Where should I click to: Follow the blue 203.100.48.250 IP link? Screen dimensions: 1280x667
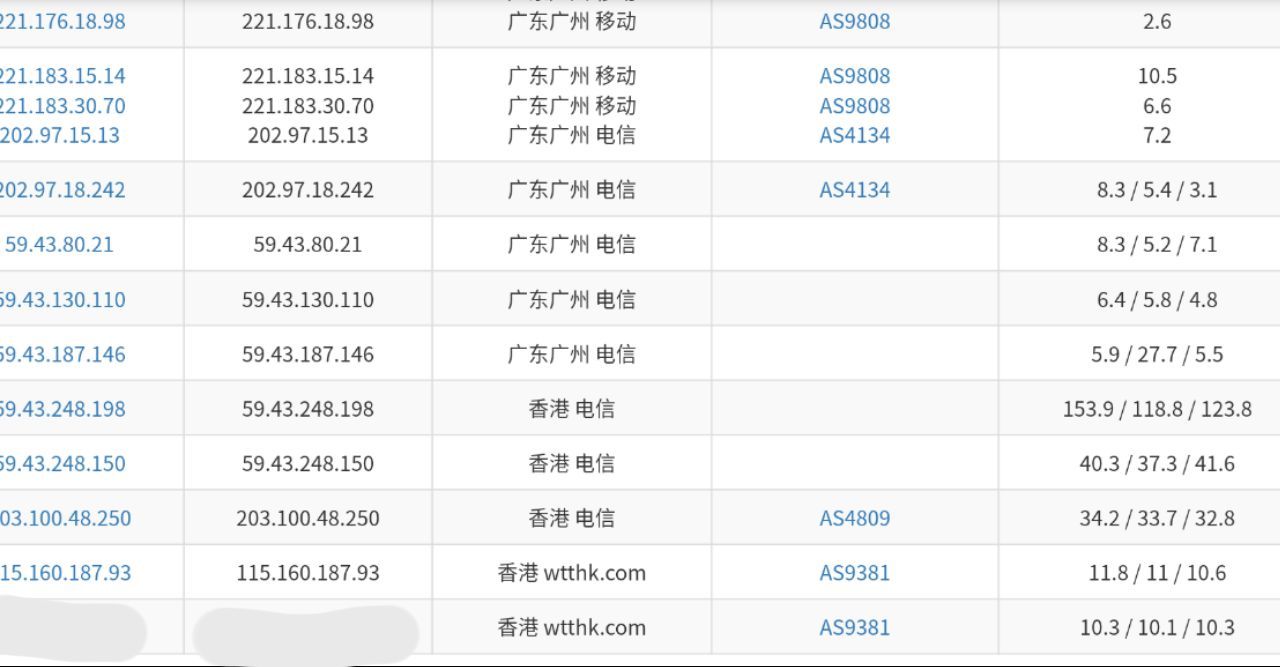[65, 518]
